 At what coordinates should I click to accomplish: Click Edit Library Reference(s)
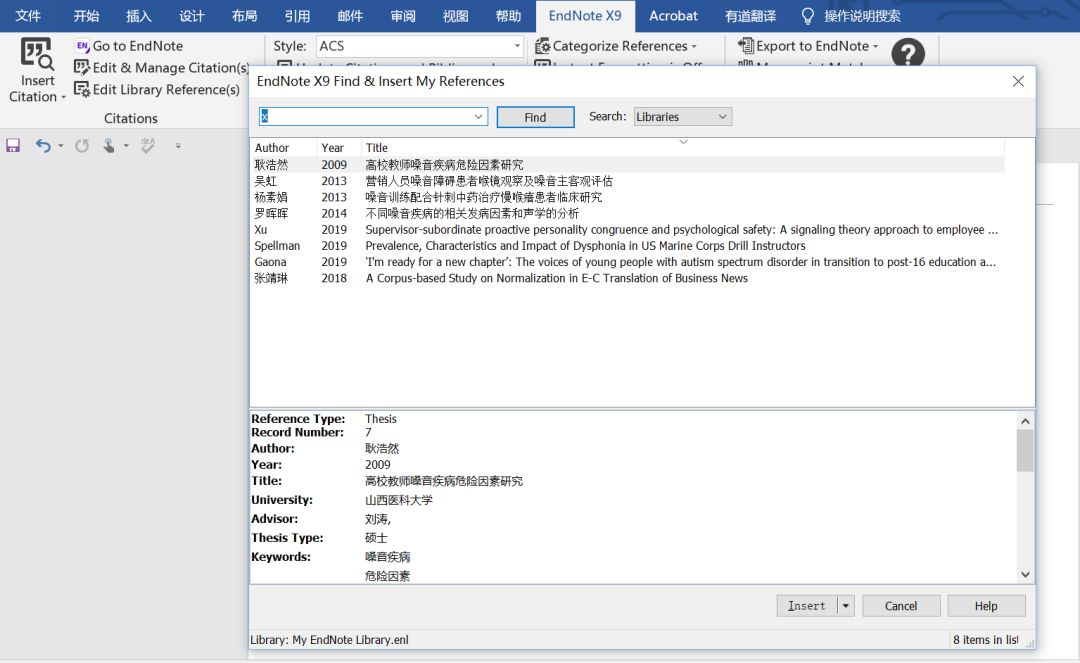[x=156, y=90]
